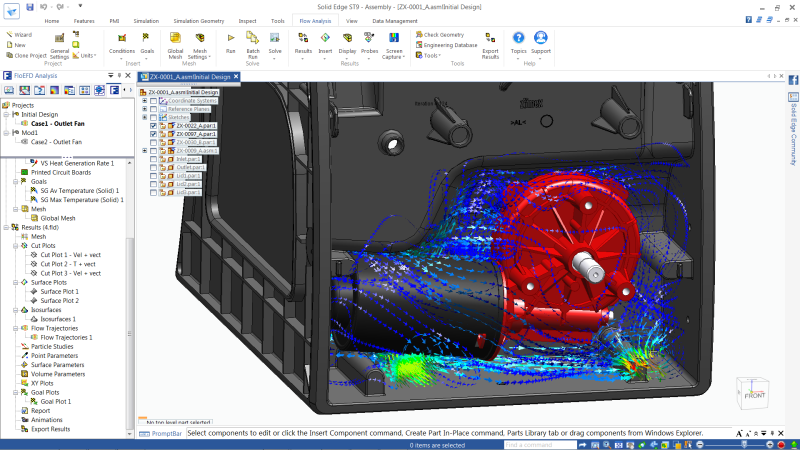Click the Find a command search box
The width and height of the screenshot is (800, 450).
point(540,445)
